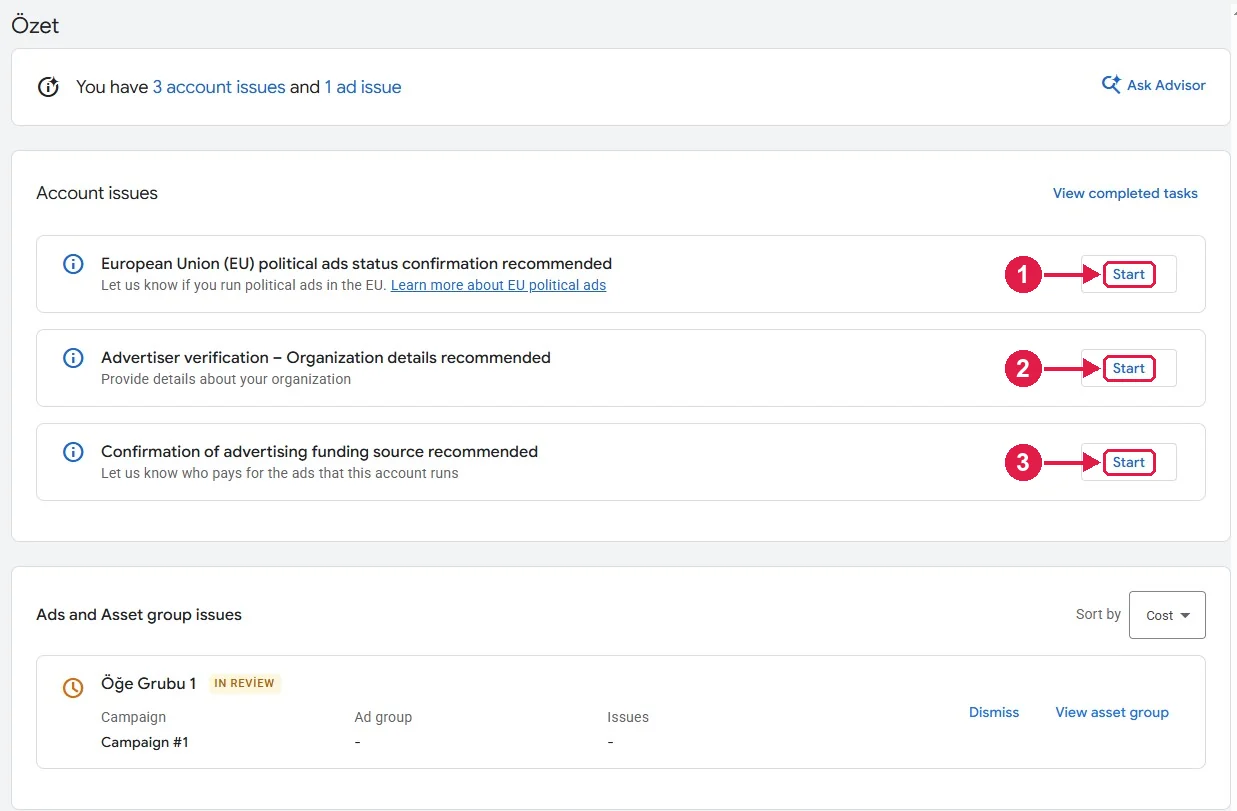Open the Sort by Cost dropdown
1237x811 pixels.
[1167, 615]
